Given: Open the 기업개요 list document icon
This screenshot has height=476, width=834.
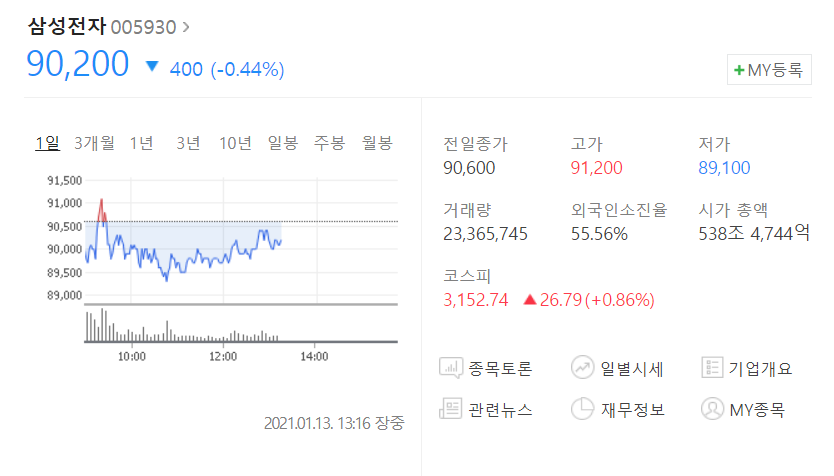Looking at the screenshot, I should (712, 368).
